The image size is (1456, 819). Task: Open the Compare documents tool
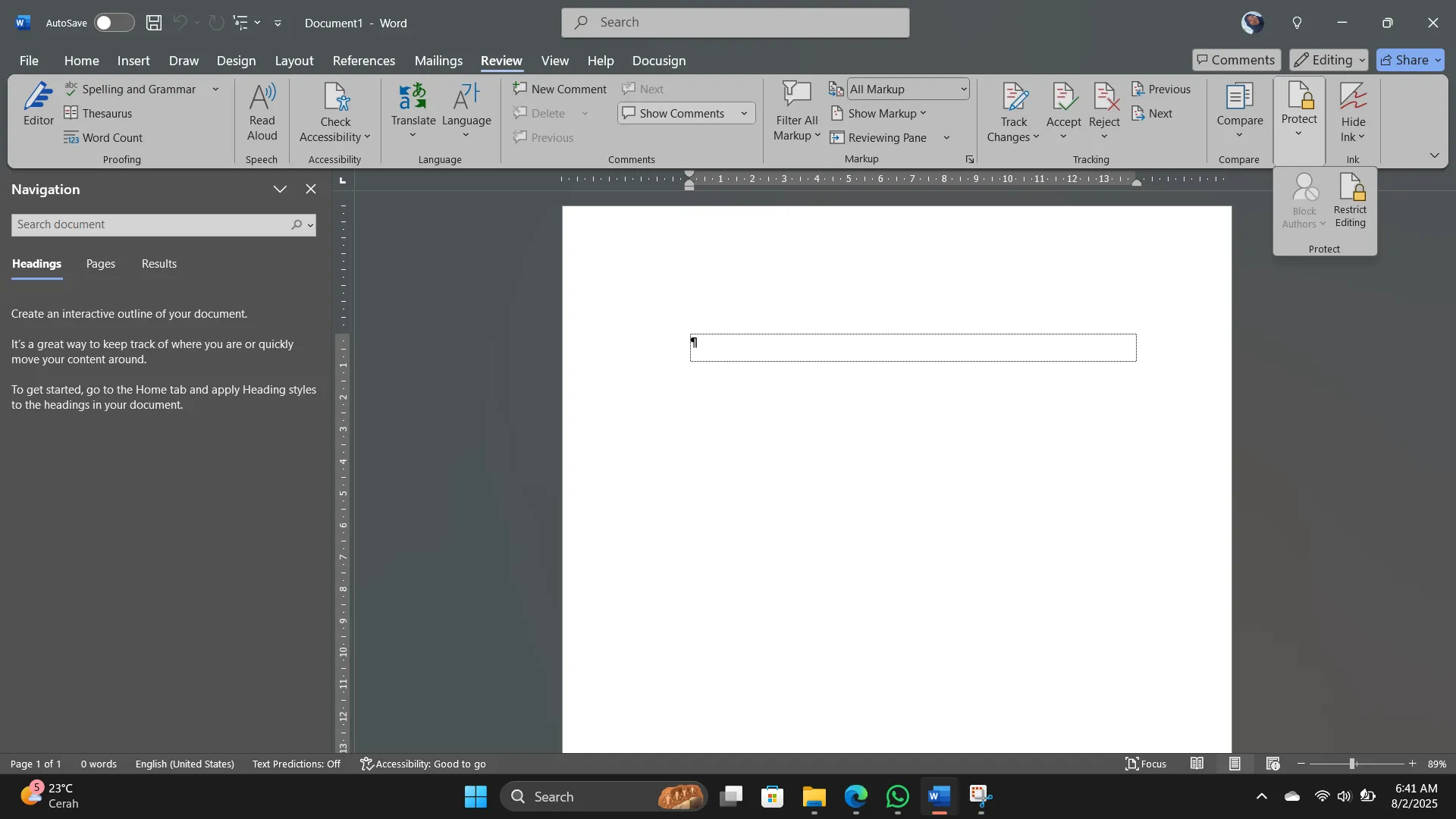point(1240,111)
